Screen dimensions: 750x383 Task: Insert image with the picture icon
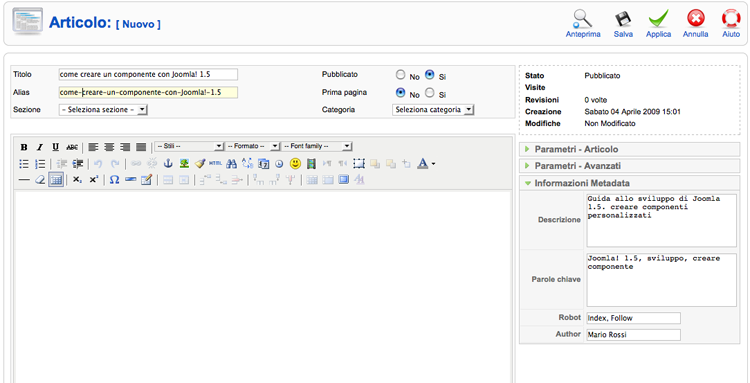(184, 164)
